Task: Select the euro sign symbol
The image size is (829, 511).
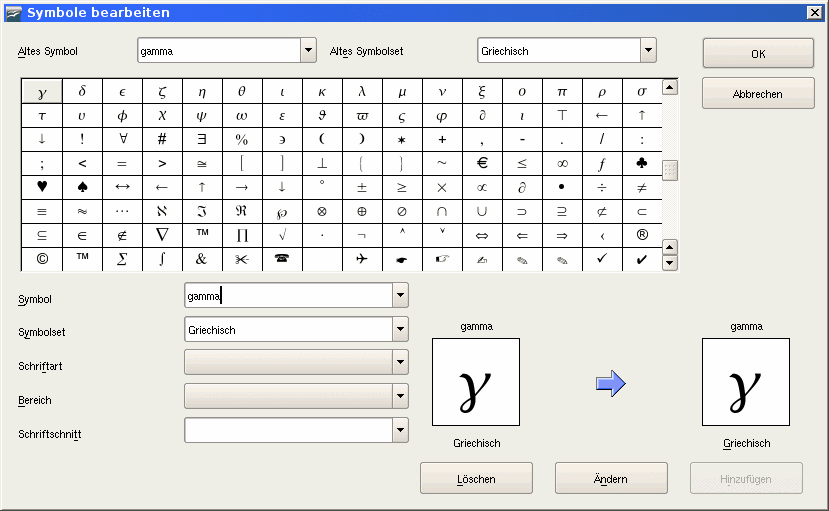Action: click(482, 163)
